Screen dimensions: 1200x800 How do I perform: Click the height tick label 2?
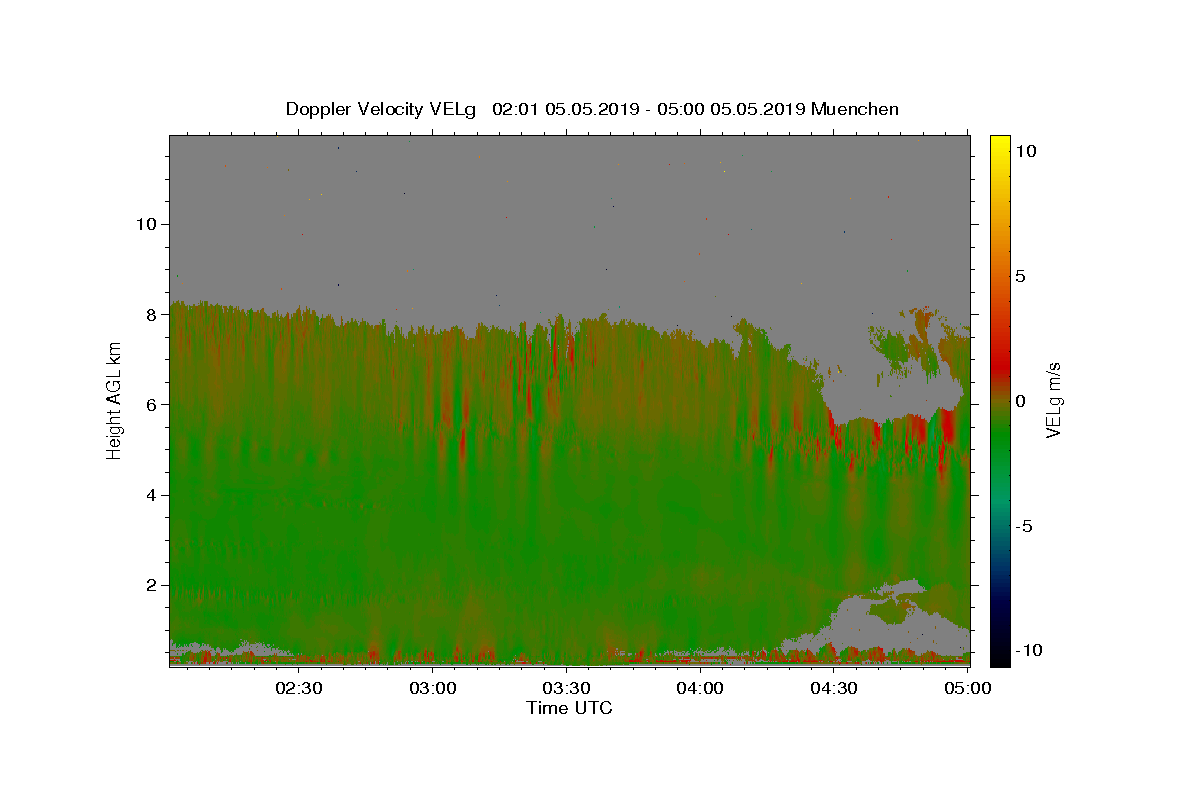click(x=149, y=585)
